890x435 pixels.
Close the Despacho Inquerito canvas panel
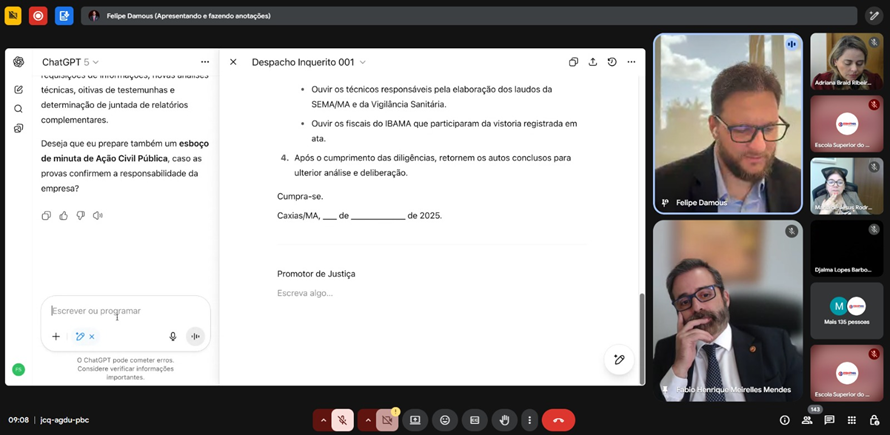click(233, 62)
